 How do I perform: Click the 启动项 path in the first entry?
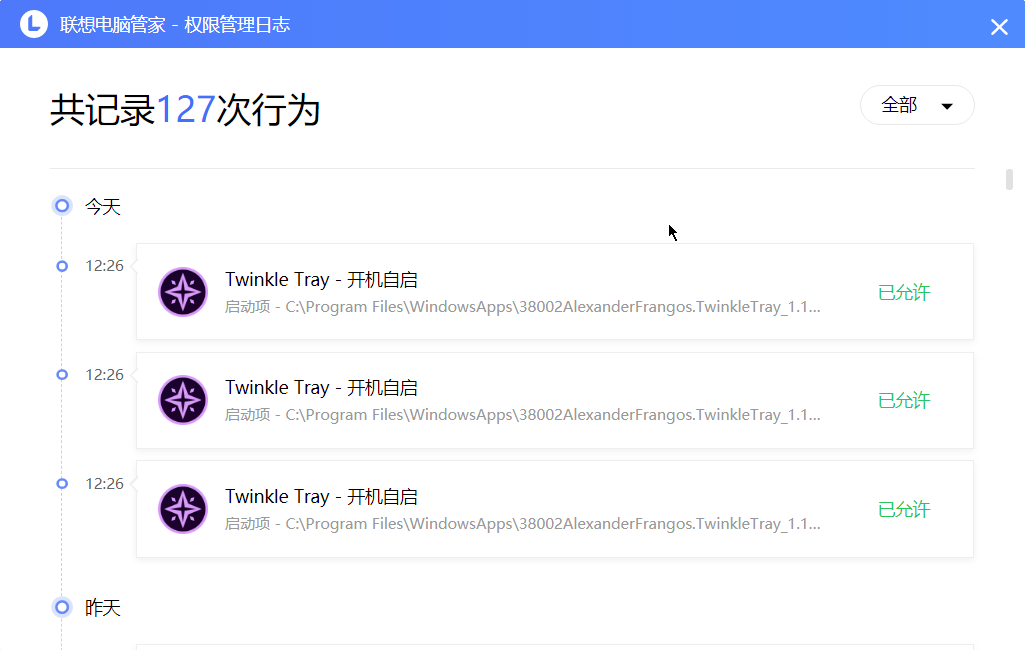[x=522, y=307]
